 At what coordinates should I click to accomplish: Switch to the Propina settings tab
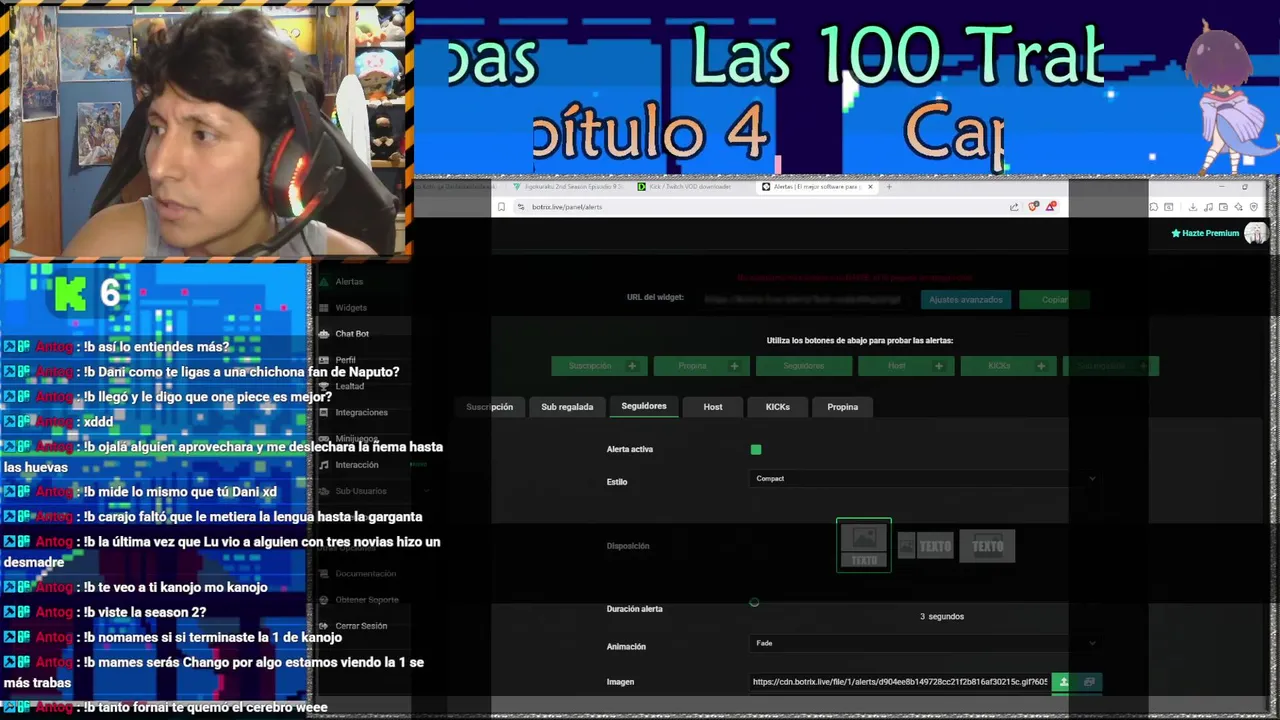[843, 407]
